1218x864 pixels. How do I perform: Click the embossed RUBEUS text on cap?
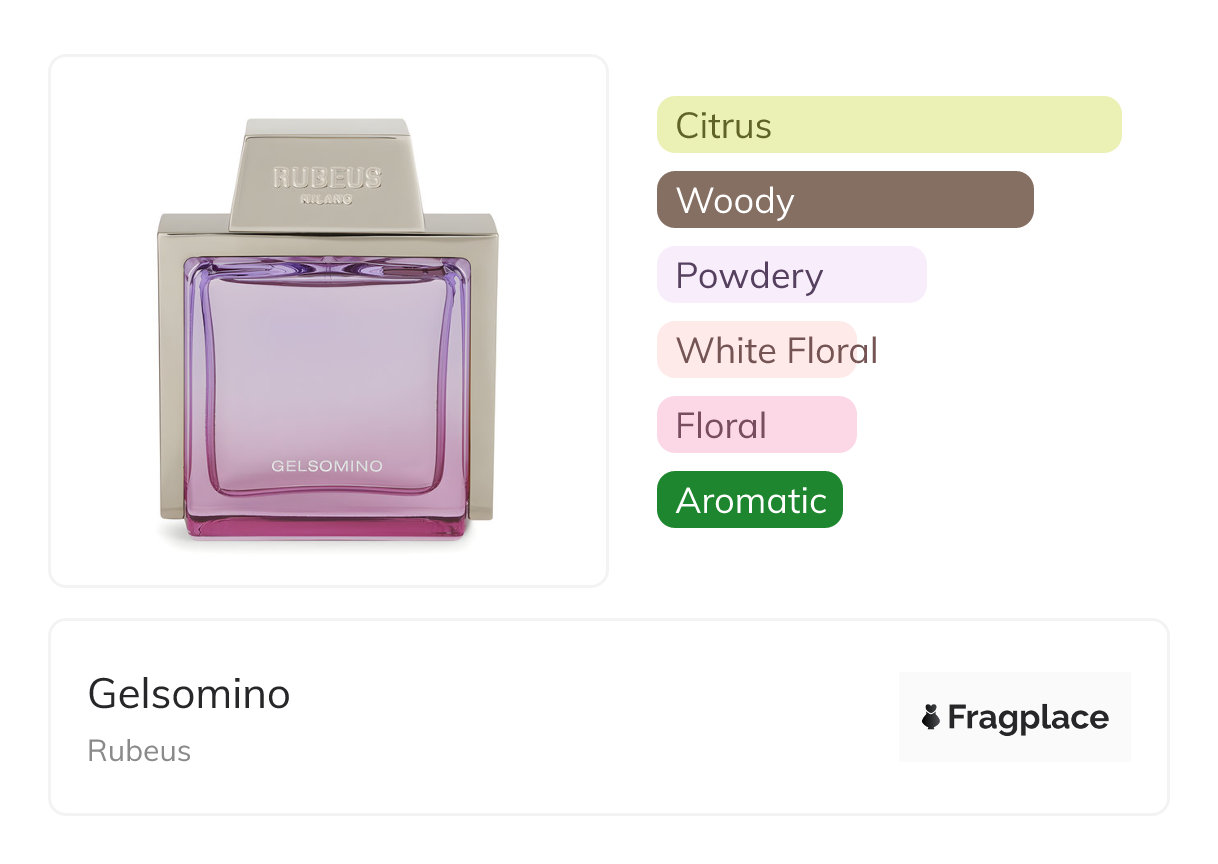coord(327,178)
